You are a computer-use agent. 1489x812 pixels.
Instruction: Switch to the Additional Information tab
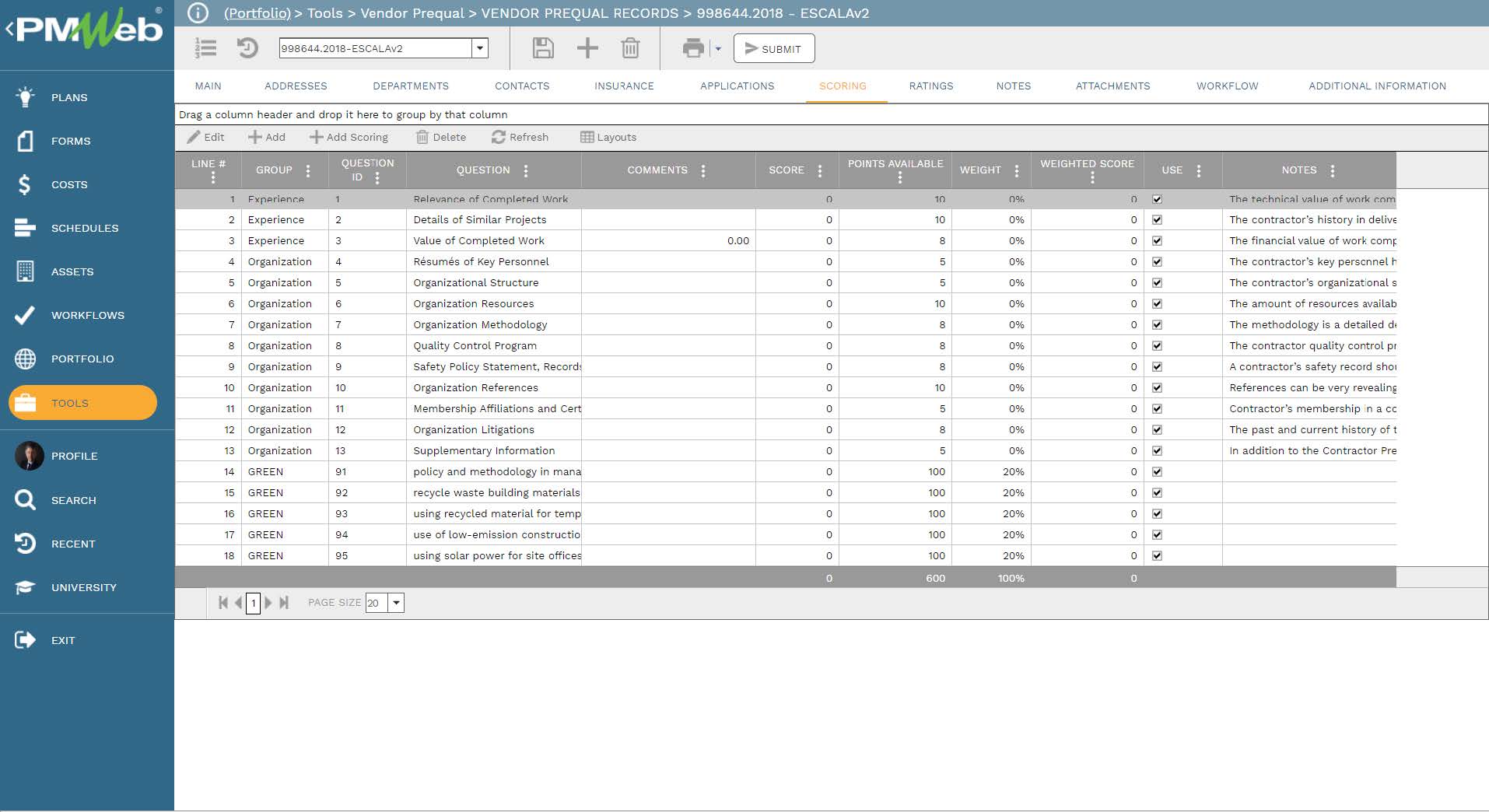click(x=1377, y=86)
